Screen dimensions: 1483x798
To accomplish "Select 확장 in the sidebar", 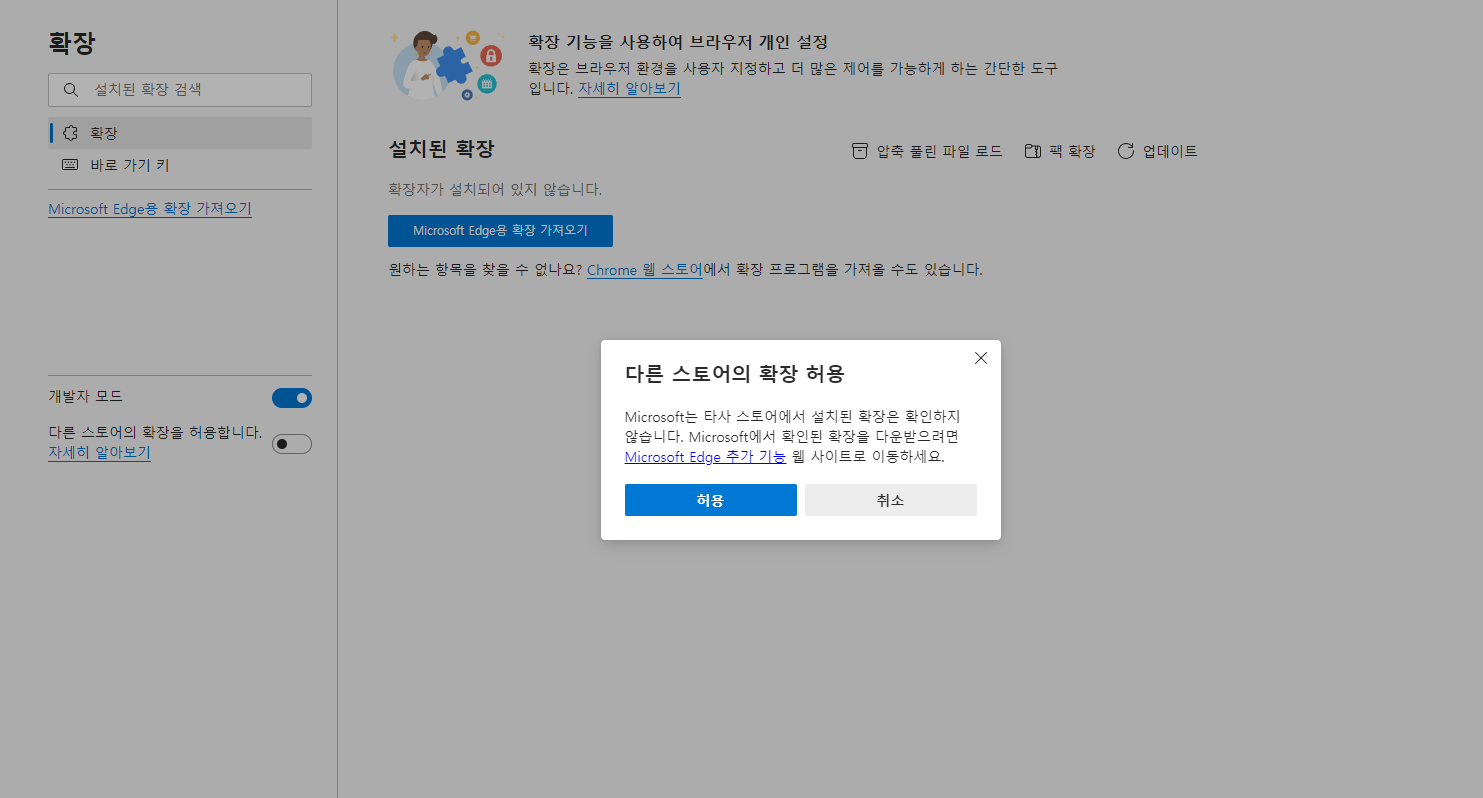I will coord(180,132).
